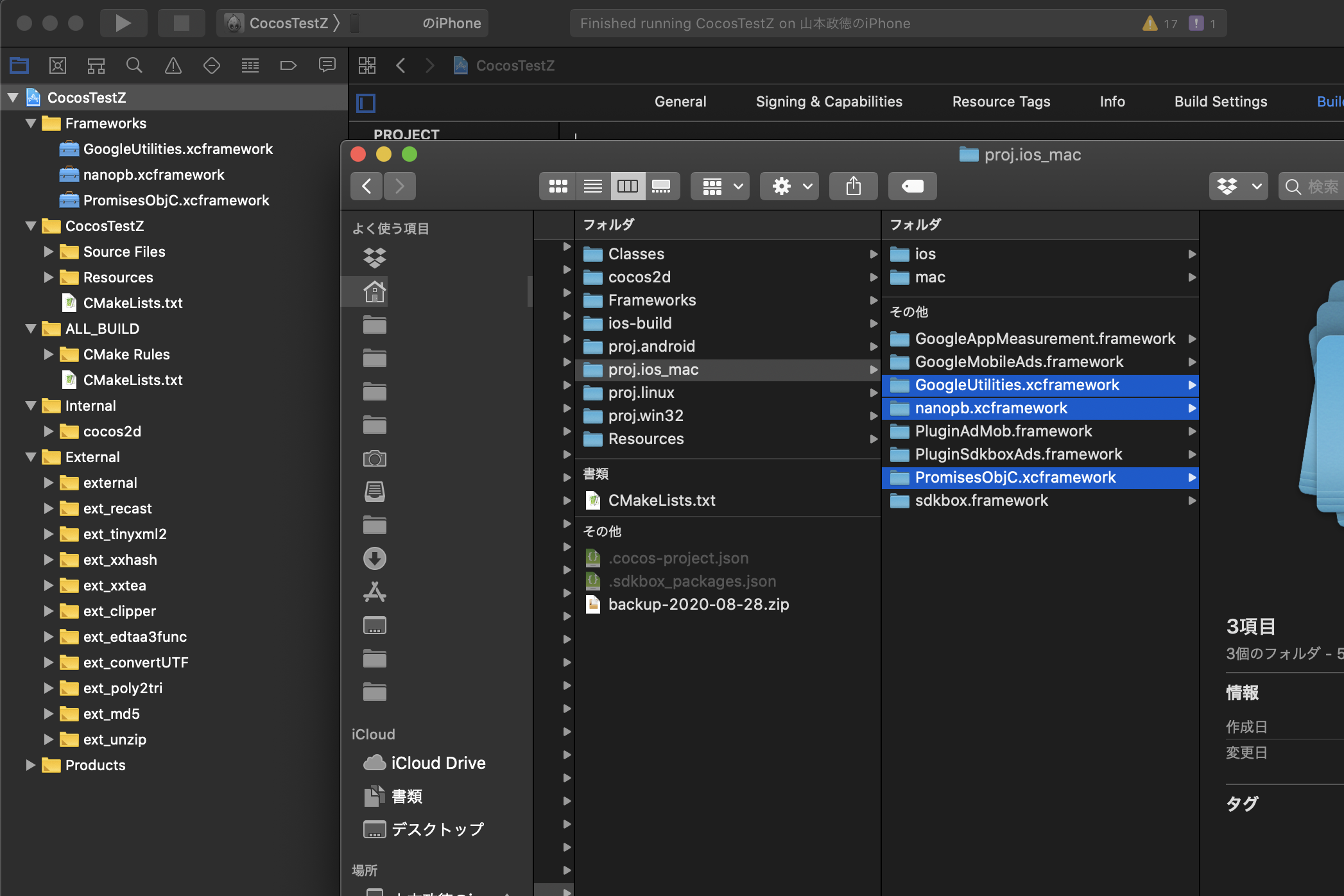The width and height of the screenshot is (1344, 896).
Task: Toggle the project targets list sidebar
Action: click(366, 103)
